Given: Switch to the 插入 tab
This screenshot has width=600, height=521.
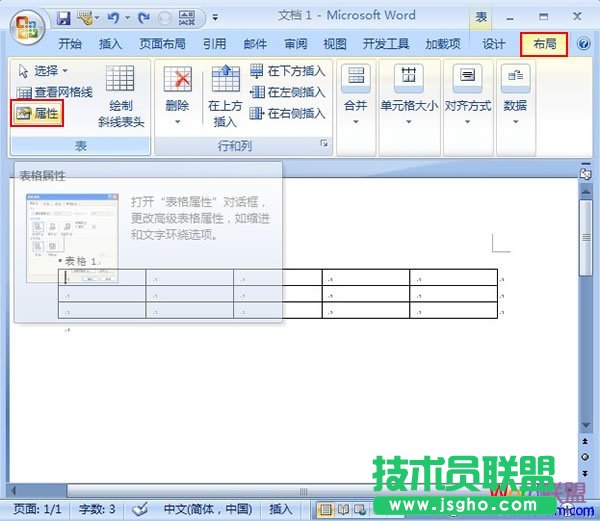Looking at the screenshot, I should [x=111, y=44].
